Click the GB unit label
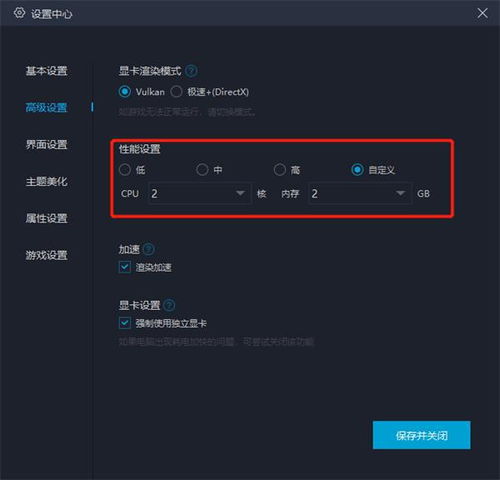500x480 pixels. point(423,194)
